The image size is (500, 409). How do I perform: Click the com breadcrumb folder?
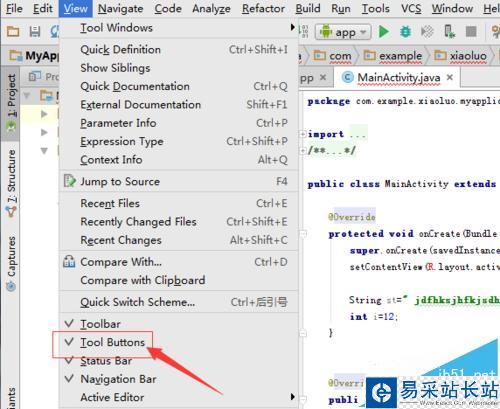333,56
